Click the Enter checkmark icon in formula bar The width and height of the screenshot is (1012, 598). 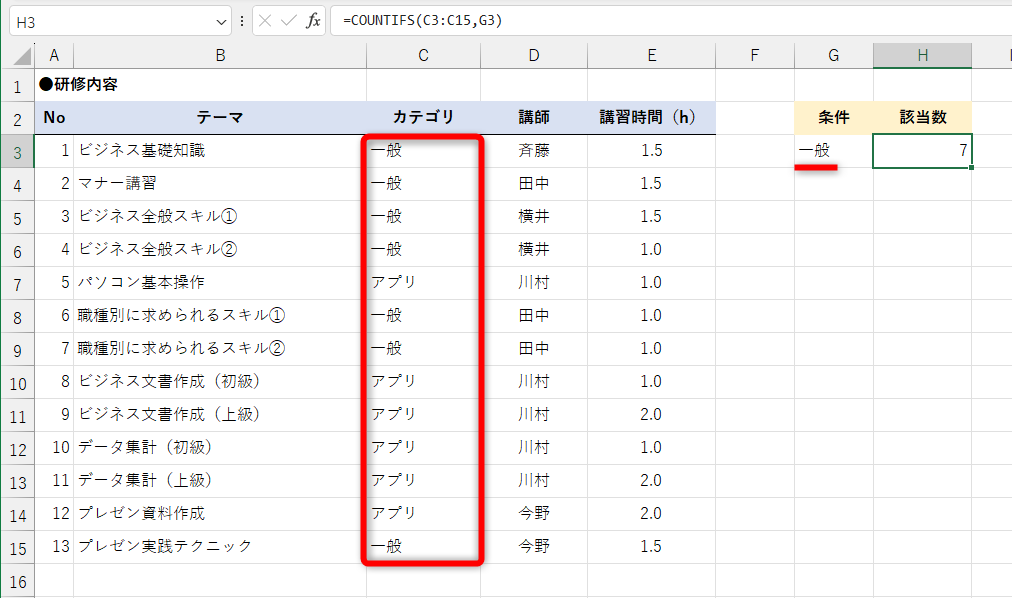(286, 20)
